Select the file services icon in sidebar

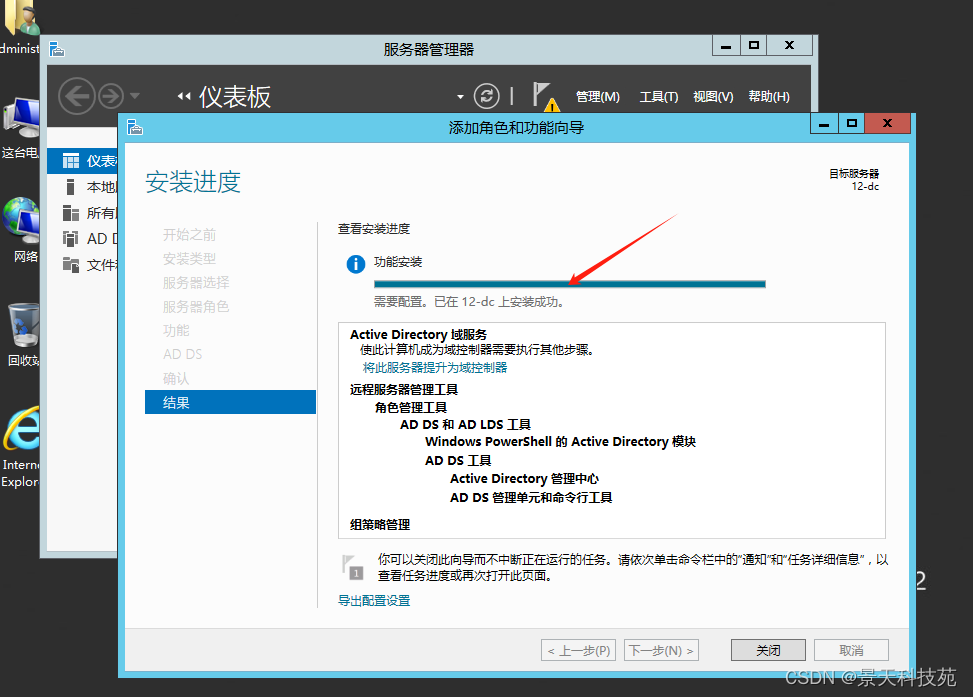(71, 265)
